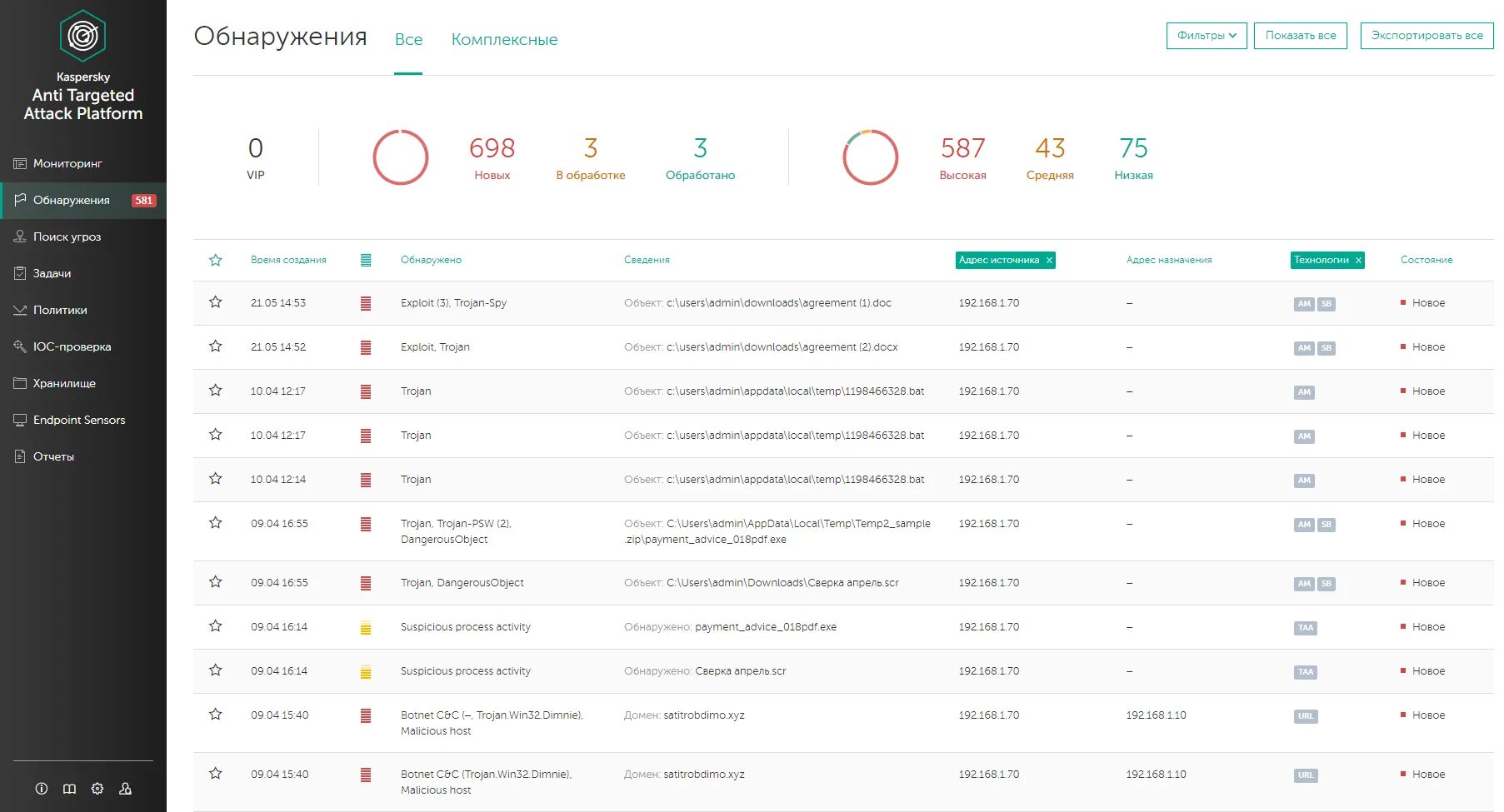Star the detection from 21.05 14:52

coord(216,346)
